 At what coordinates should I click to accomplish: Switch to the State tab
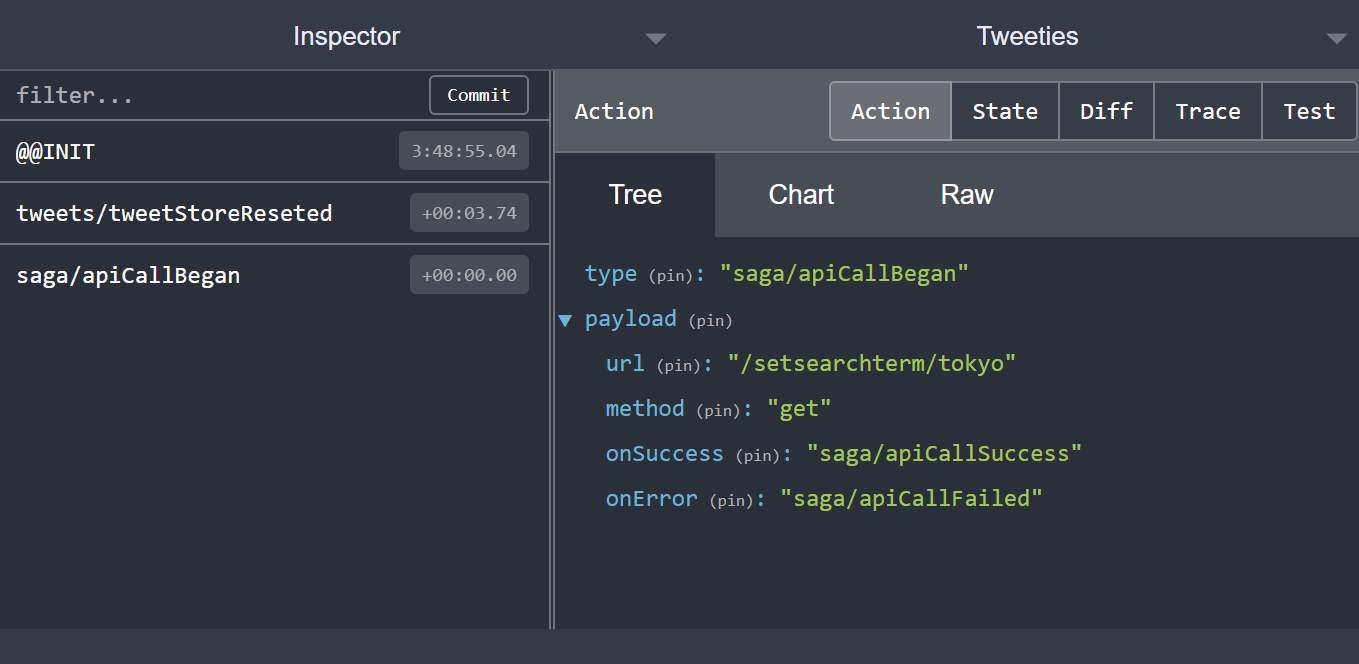point(1004,111)
